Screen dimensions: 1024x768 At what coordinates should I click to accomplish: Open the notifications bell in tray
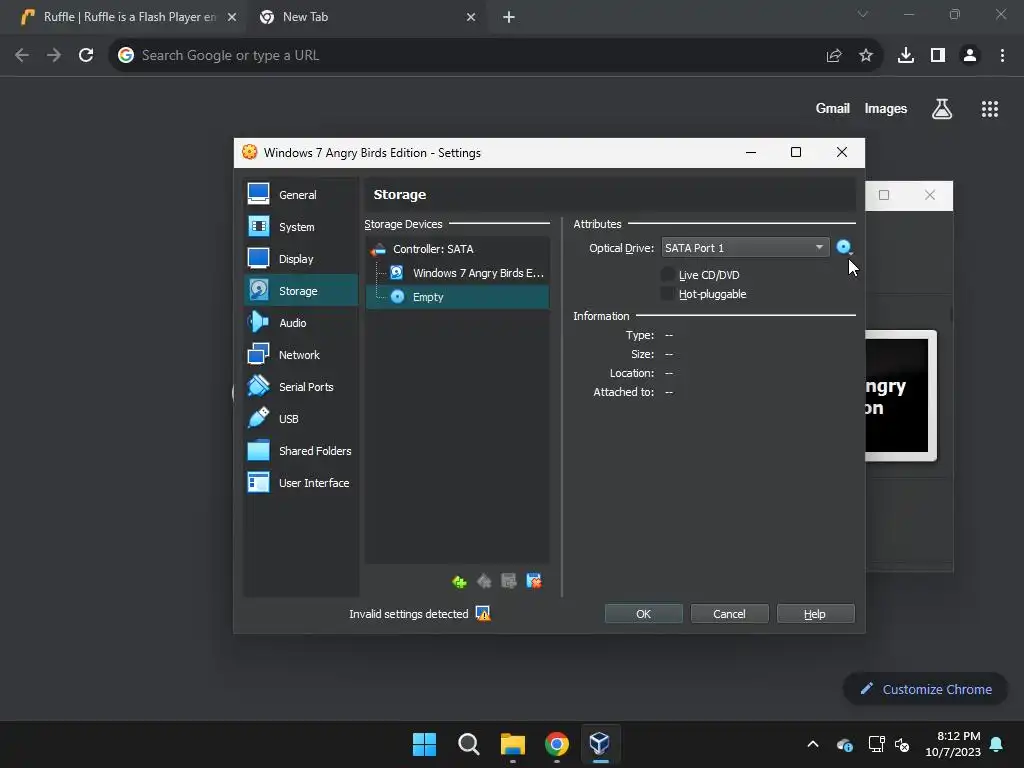click(x=997, y=744)
